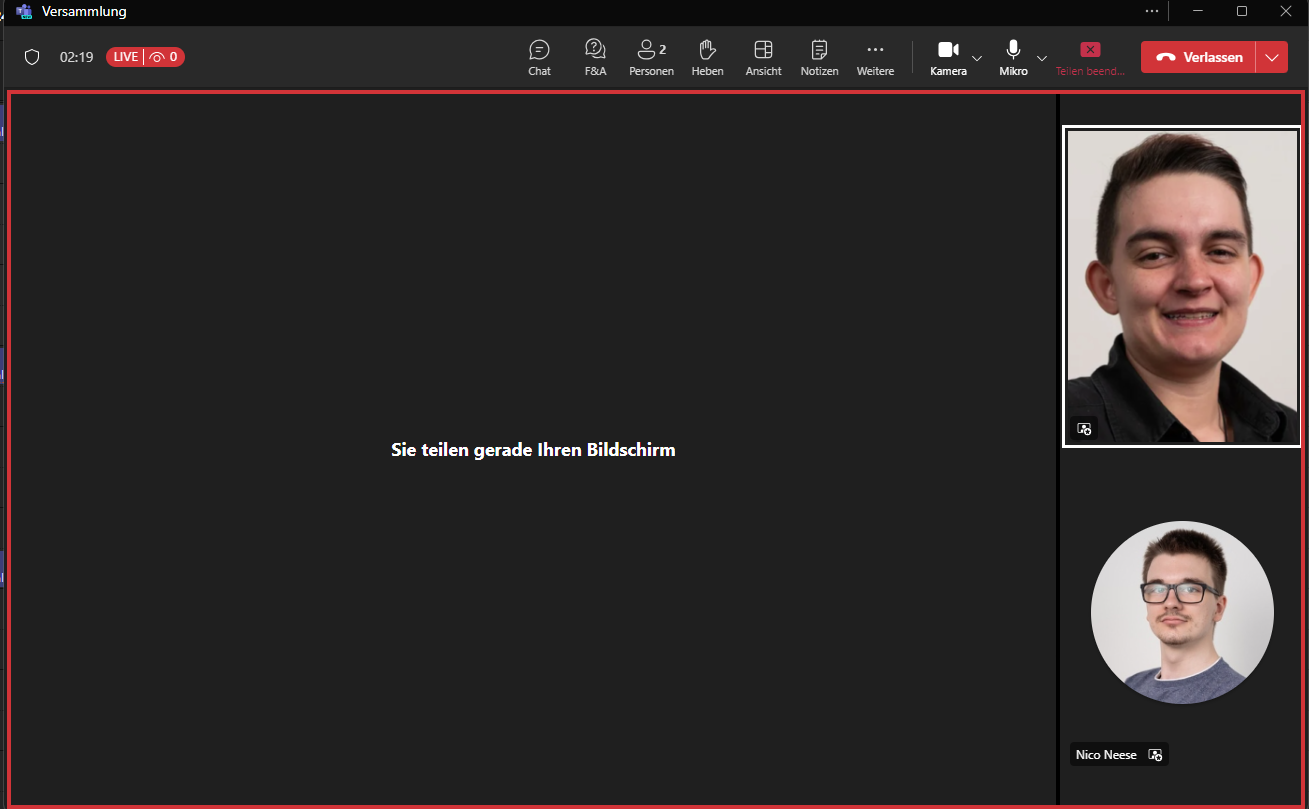Click the circular avatar of Nico Neese
The width and height of the screenshot is (1309, 809).
(1181, 612)
